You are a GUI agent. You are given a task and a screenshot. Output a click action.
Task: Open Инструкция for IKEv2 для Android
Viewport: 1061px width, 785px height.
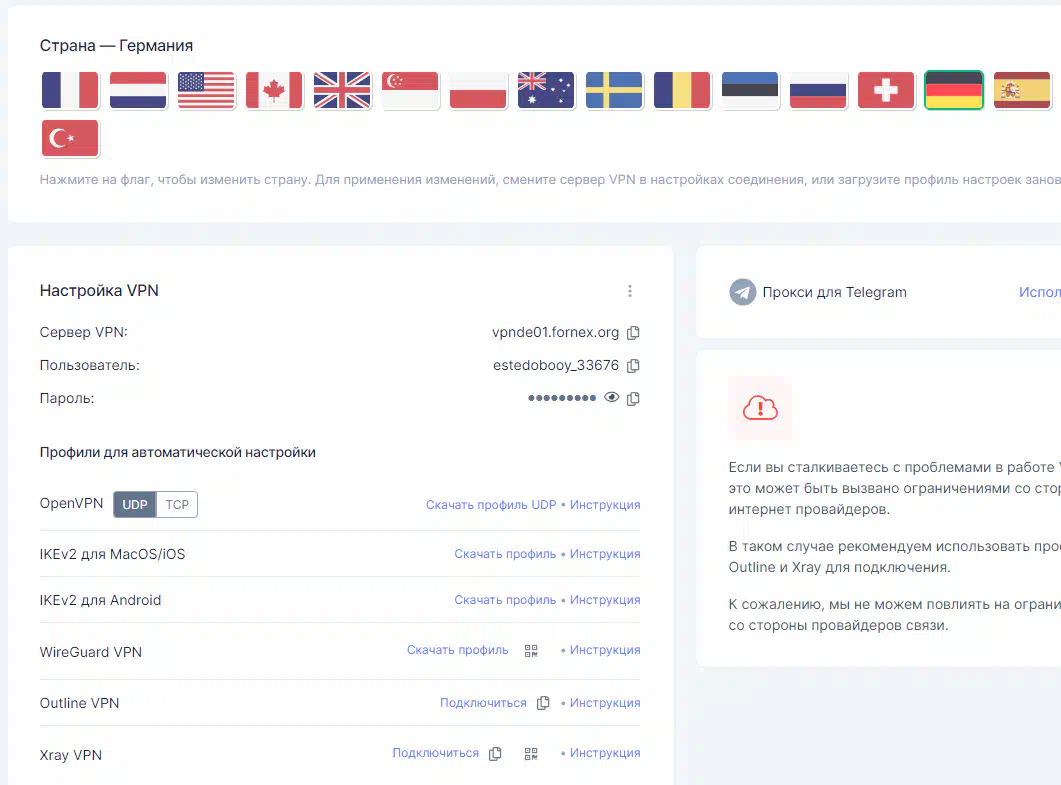point(605,600)
